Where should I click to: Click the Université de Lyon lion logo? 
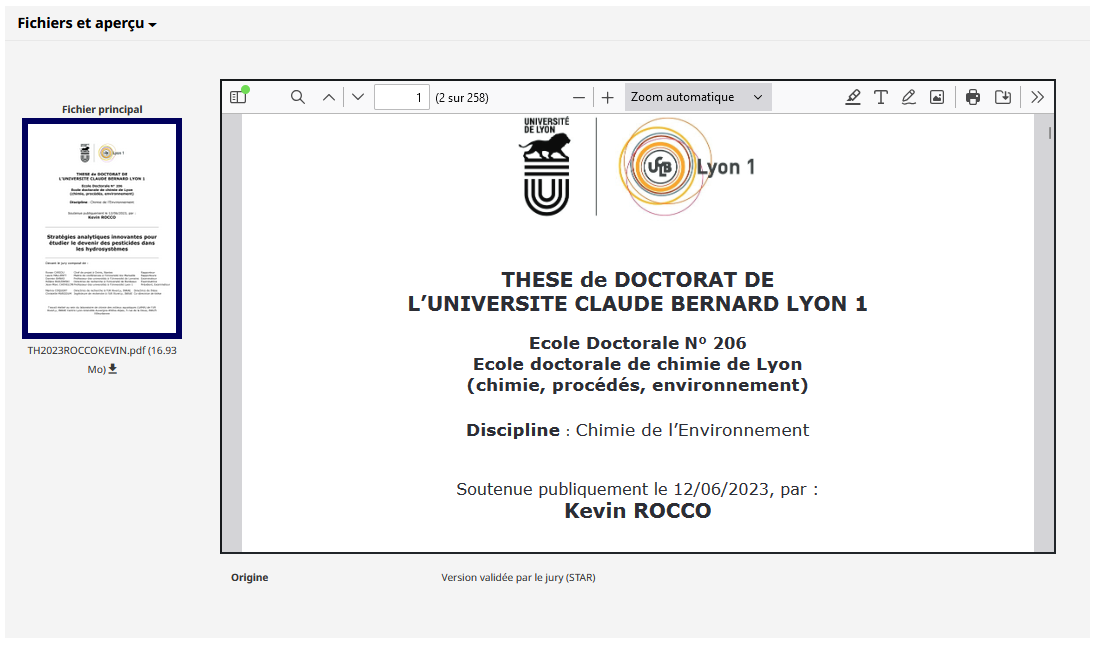click(547, 166)
